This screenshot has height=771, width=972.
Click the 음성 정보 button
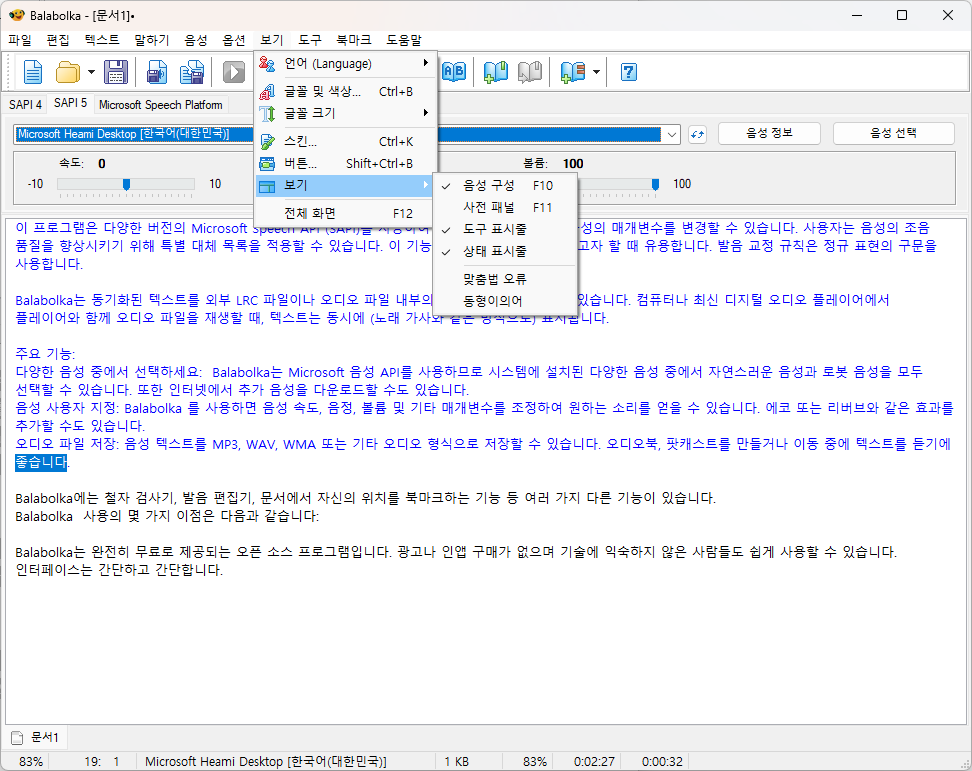click(x=769, y=133)
